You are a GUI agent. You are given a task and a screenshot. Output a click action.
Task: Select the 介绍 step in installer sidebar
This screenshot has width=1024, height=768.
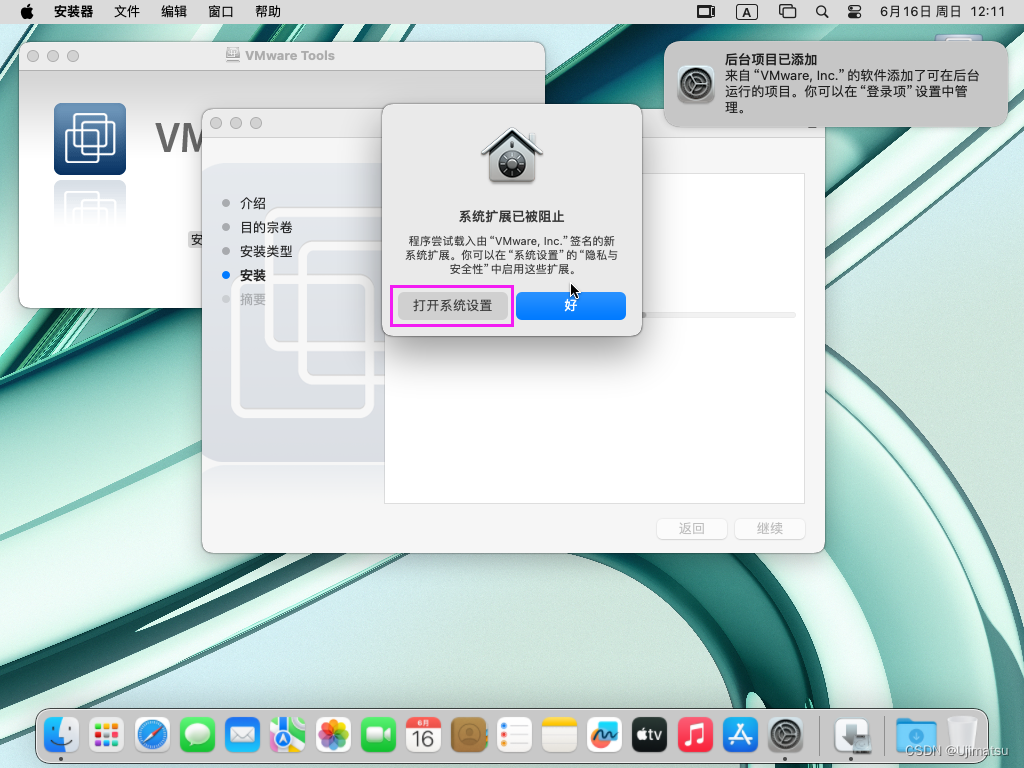253,203
